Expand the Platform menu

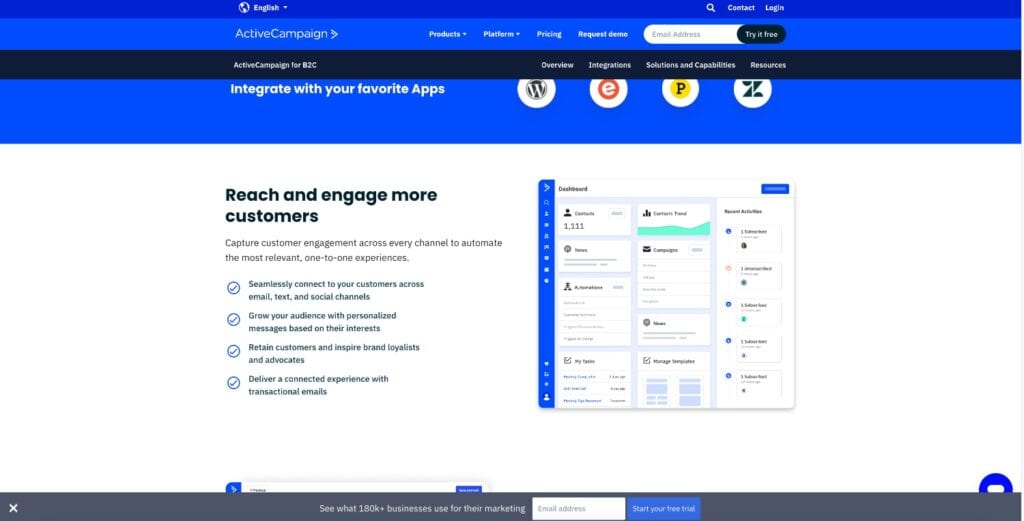click(x=502, y=34)
